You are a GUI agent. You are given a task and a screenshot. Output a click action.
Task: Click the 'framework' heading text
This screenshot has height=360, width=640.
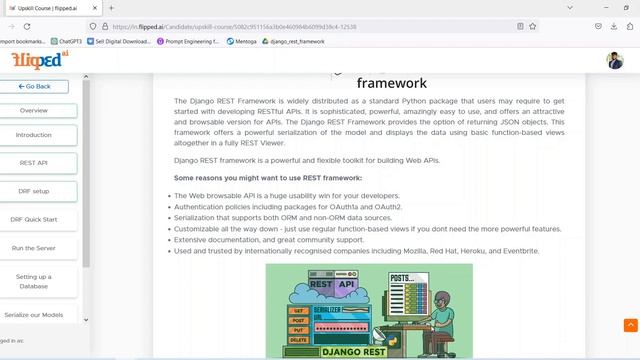[x=392, y=83]
